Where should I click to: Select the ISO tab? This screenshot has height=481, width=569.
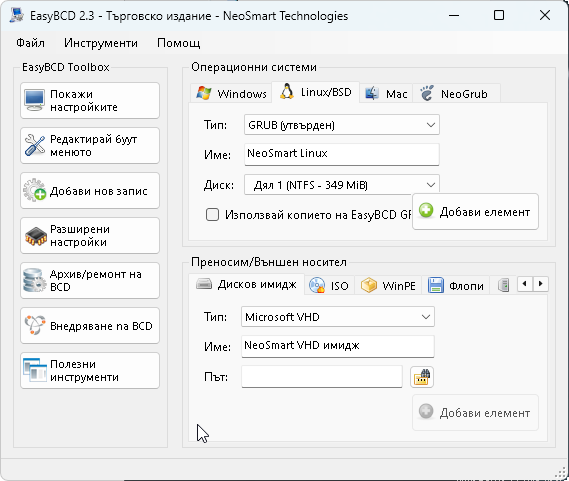click(x=329, y=286)
